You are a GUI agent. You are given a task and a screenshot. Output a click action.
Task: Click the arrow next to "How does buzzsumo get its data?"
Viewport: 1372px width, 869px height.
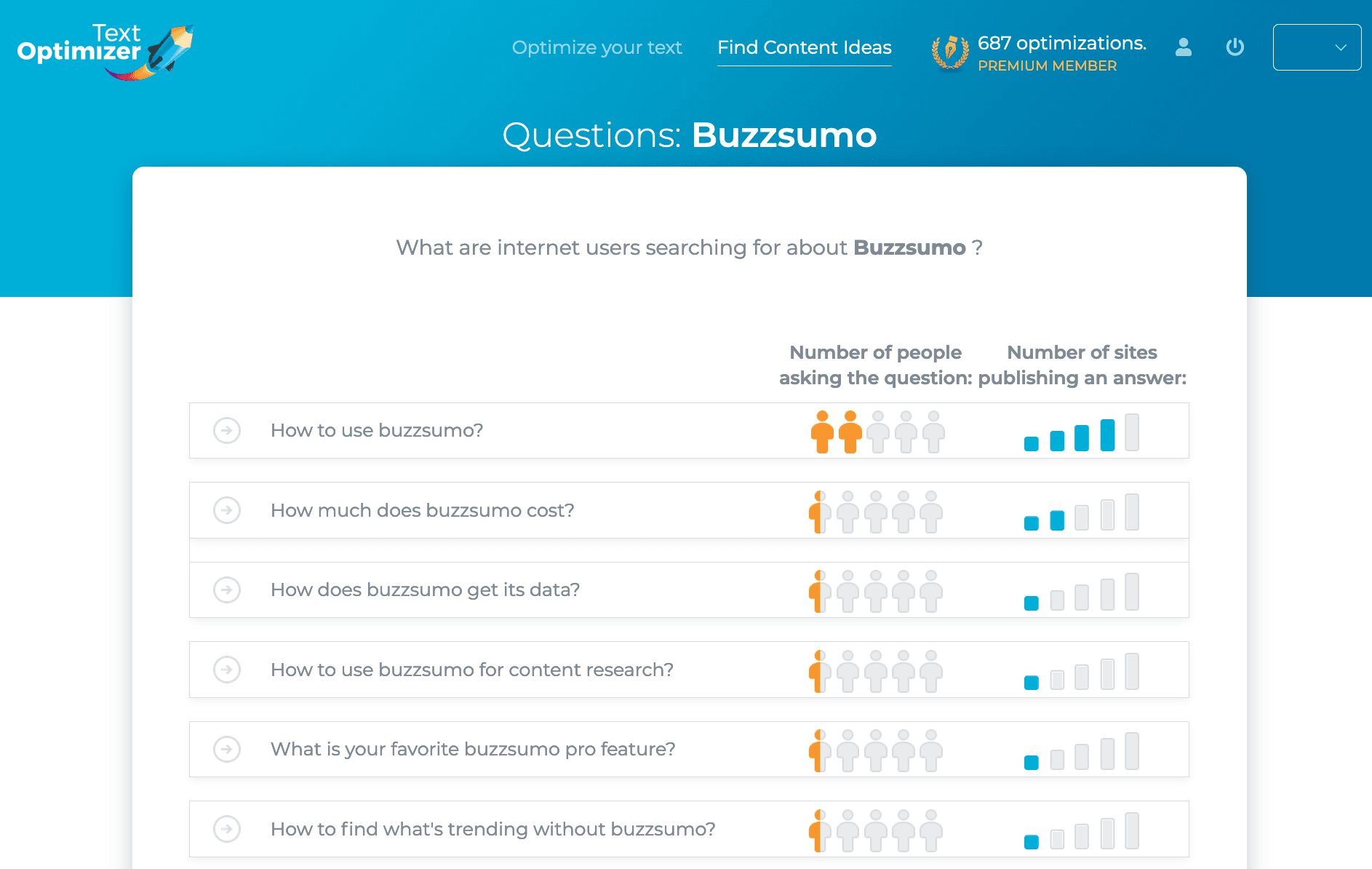click(228, 590)
